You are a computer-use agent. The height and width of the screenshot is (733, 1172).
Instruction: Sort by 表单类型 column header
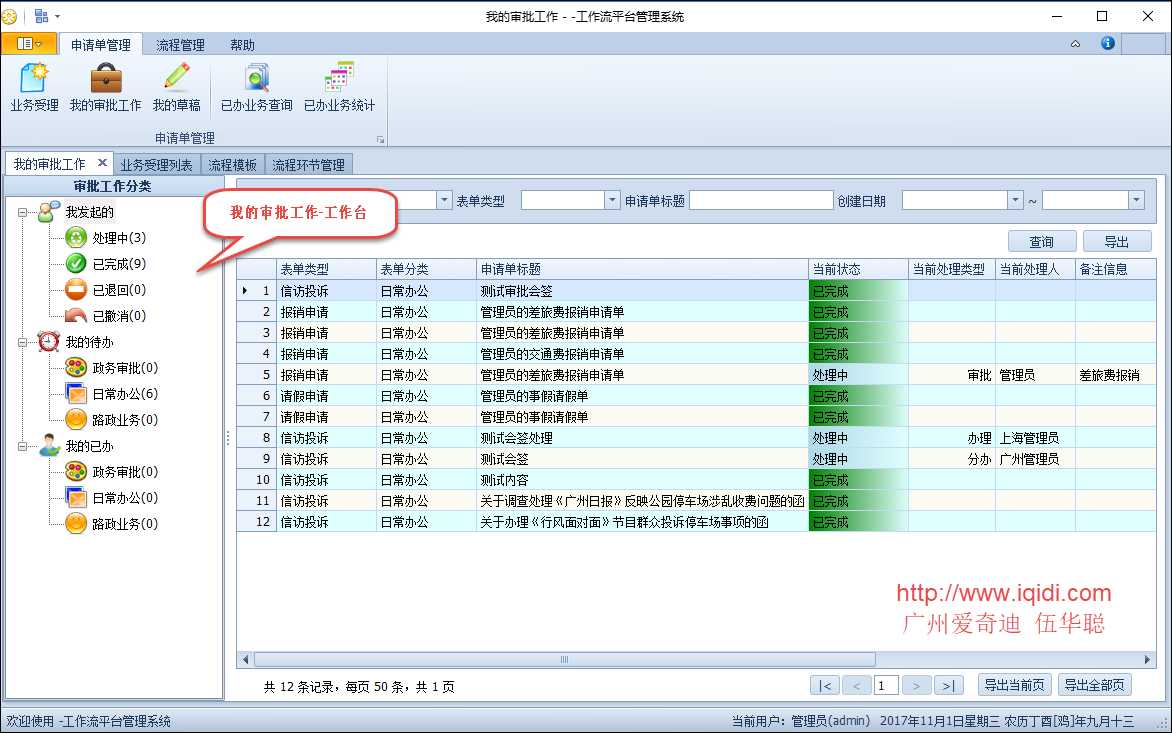tap(326, 269)
